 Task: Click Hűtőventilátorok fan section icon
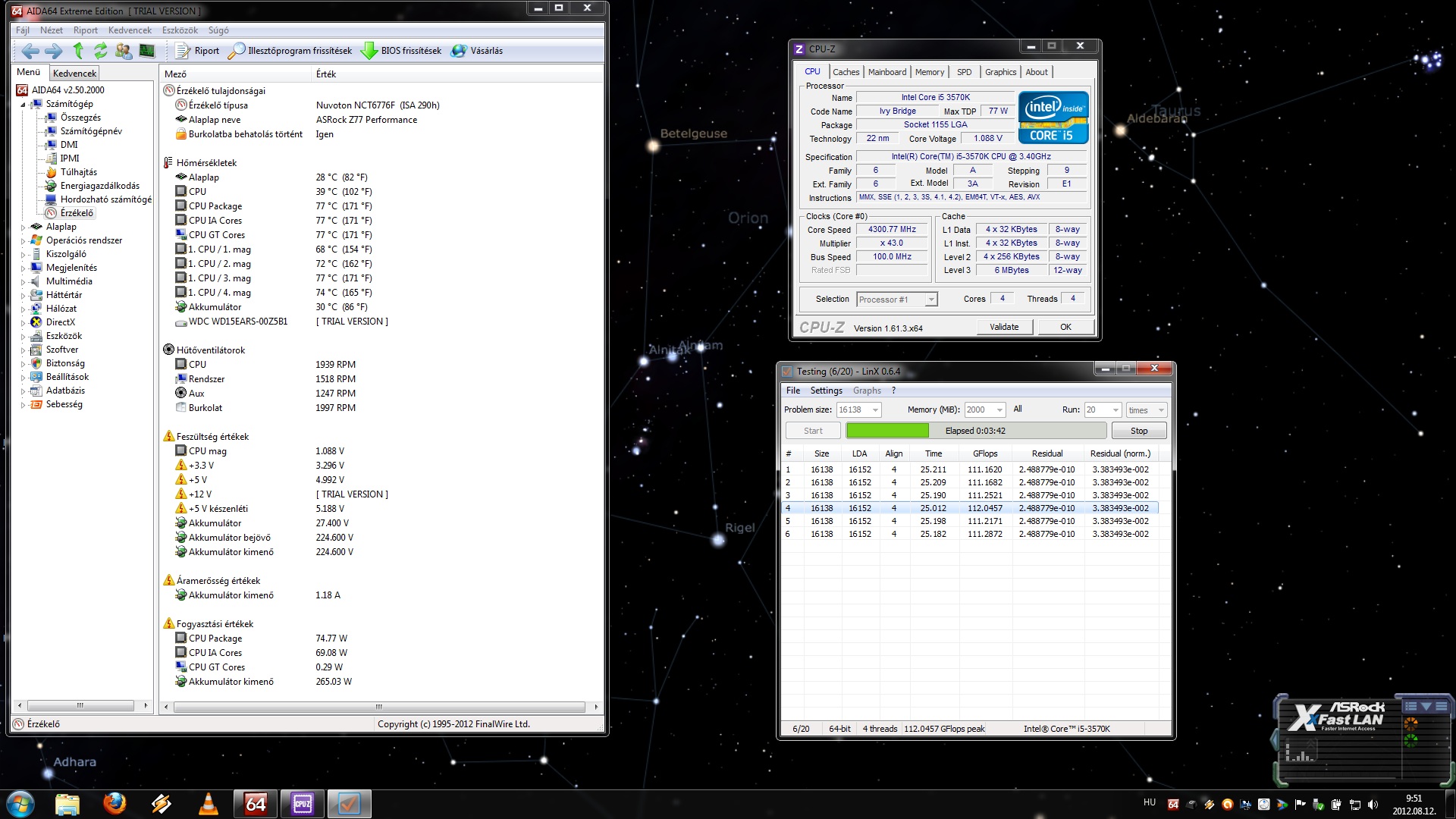point(169,350)
